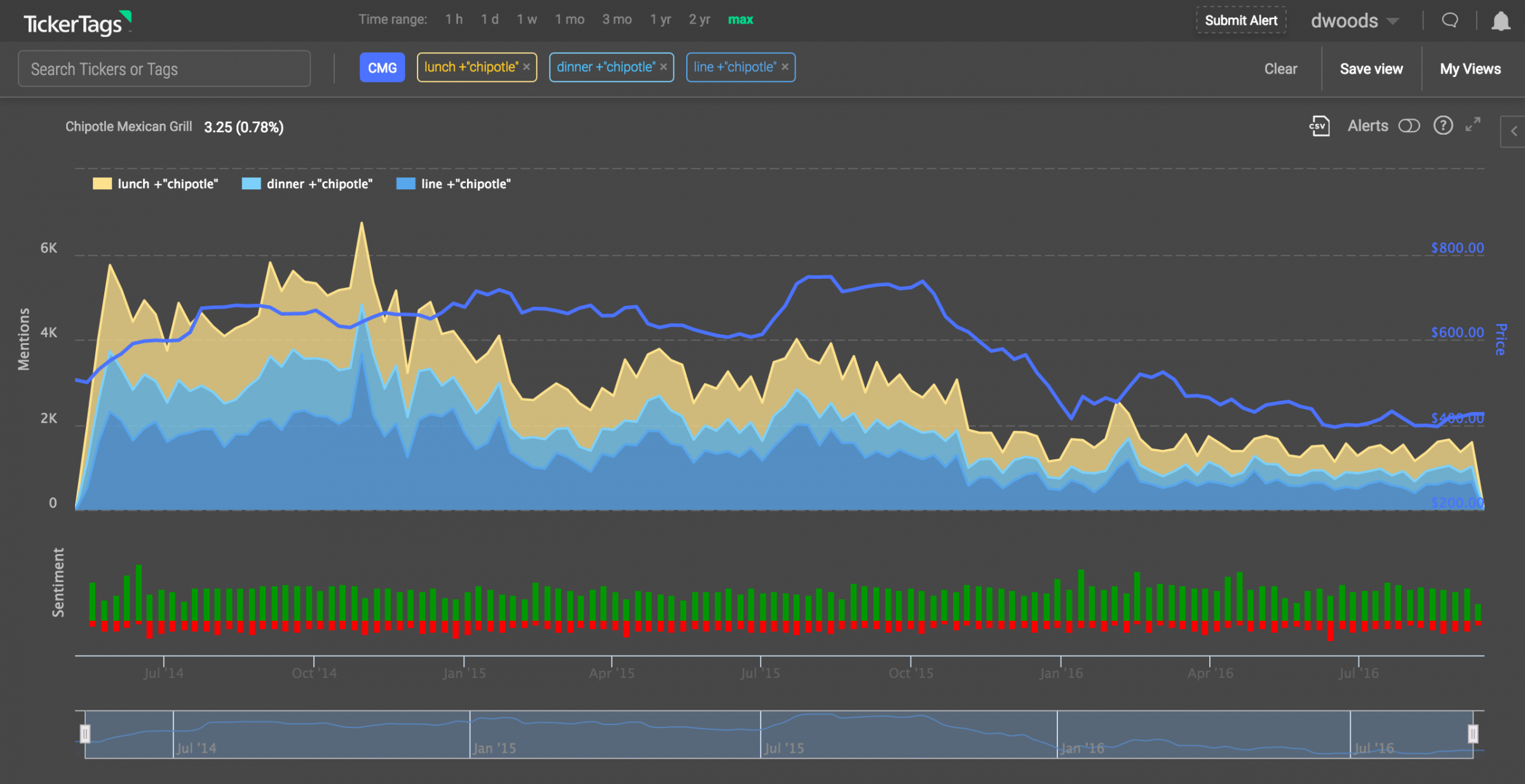Viewport: 1525px width, 784px height.
Task: Select the CMG ticker chip
Action: click(382, 67)
